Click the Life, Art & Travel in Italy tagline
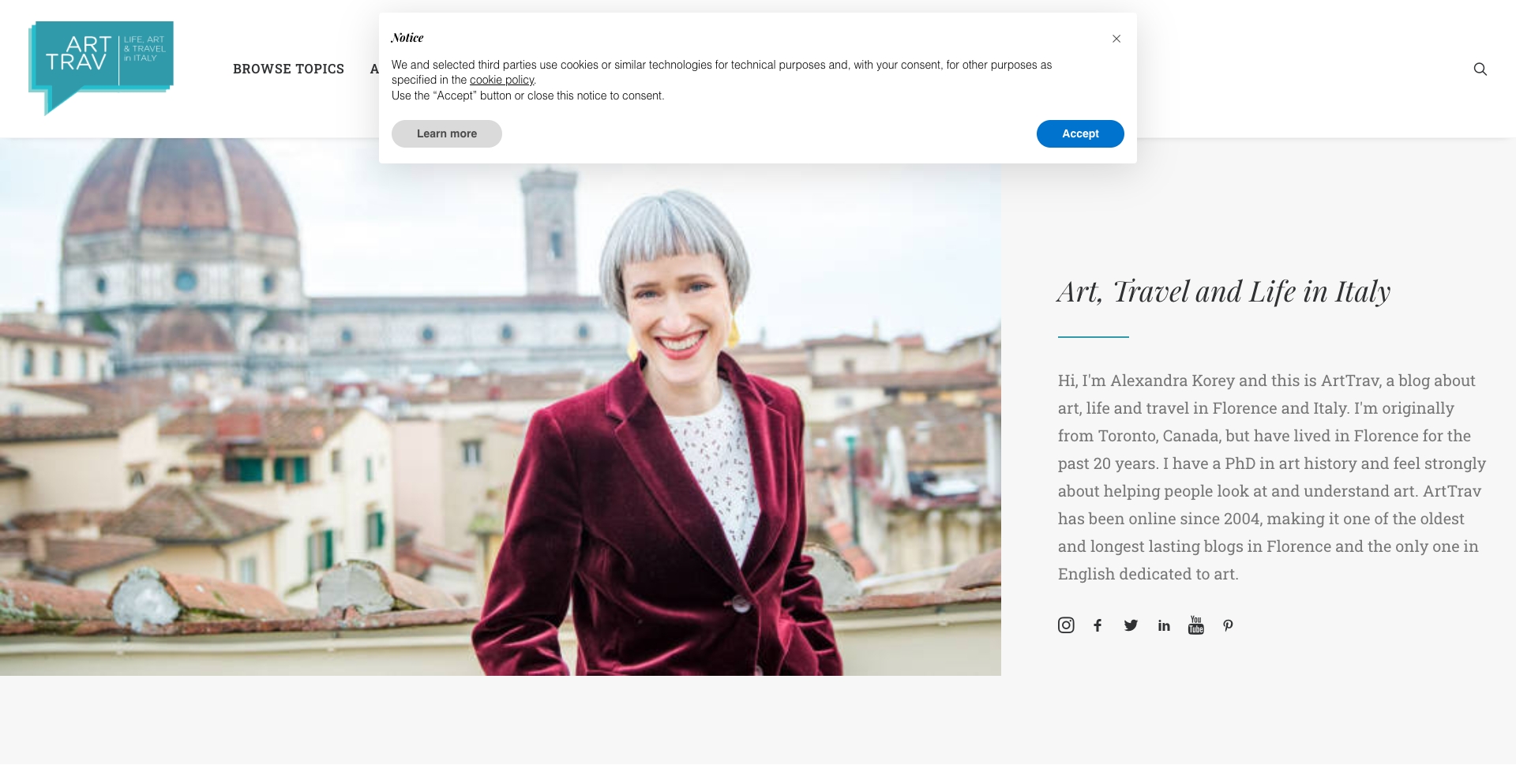 144,47
